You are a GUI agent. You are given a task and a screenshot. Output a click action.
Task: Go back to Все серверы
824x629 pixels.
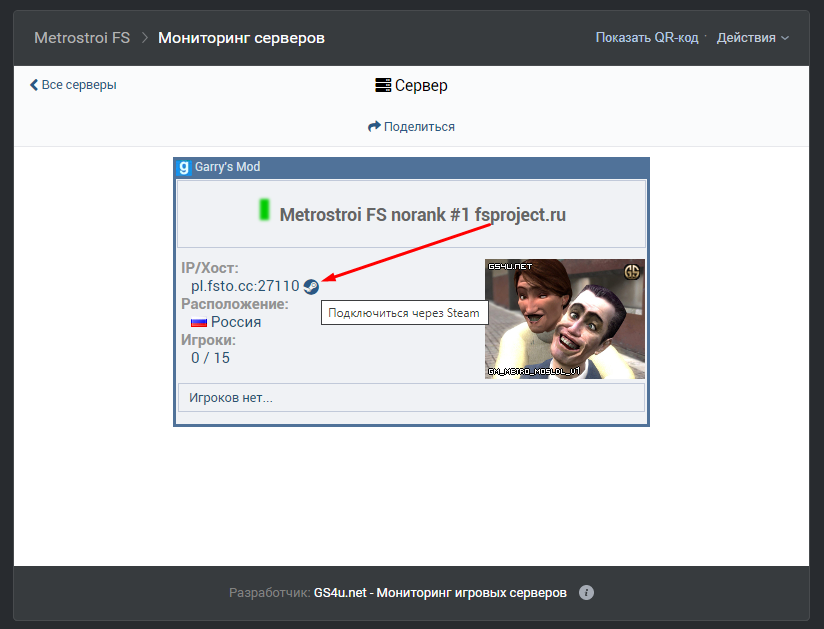73,85
